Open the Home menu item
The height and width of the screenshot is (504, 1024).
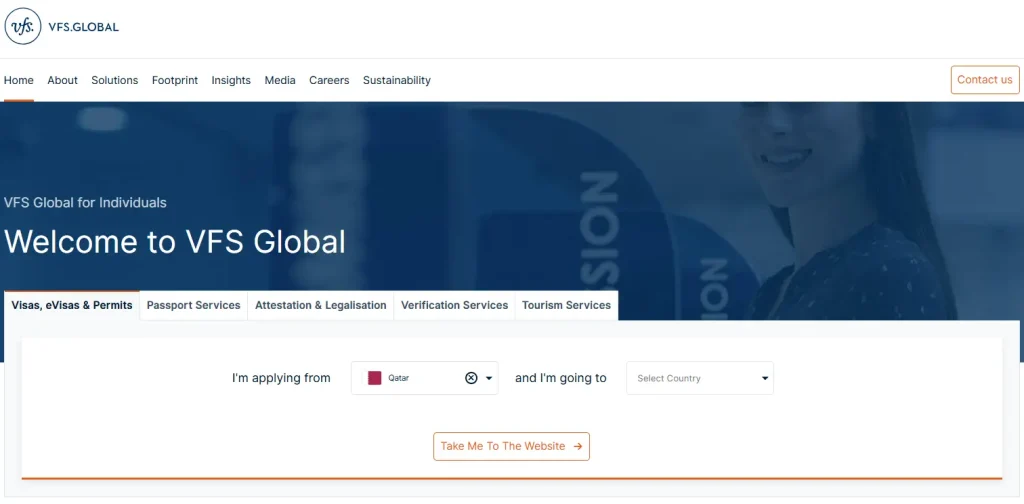coord(19,80)
